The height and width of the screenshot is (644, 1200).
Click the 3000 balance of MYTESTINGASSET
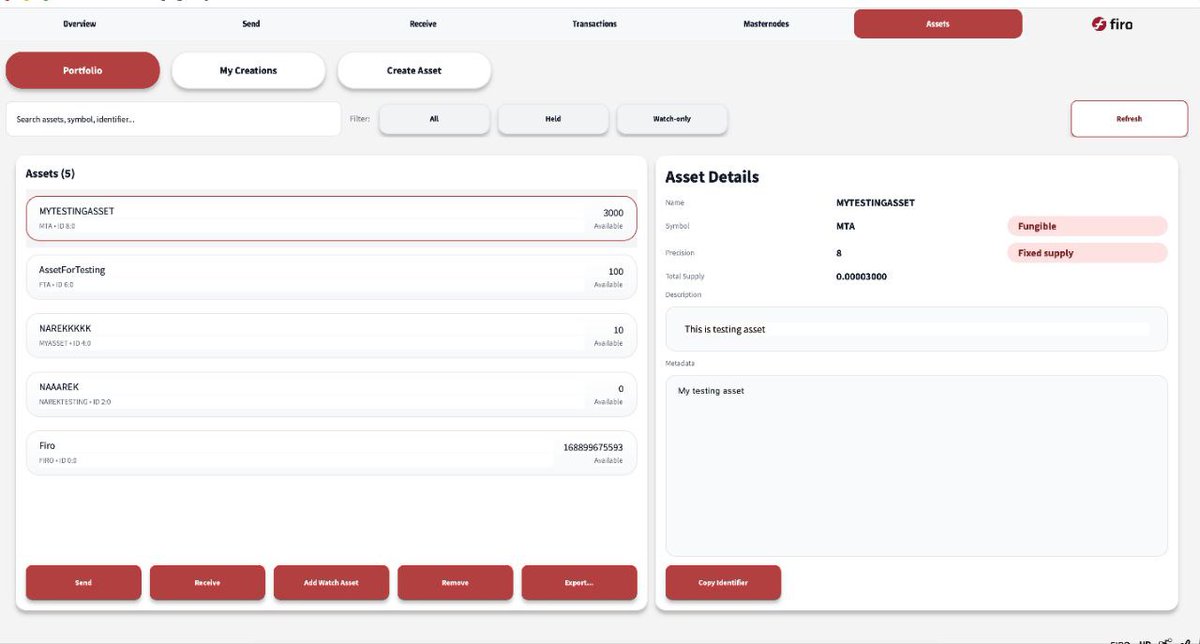click(613, 213)
